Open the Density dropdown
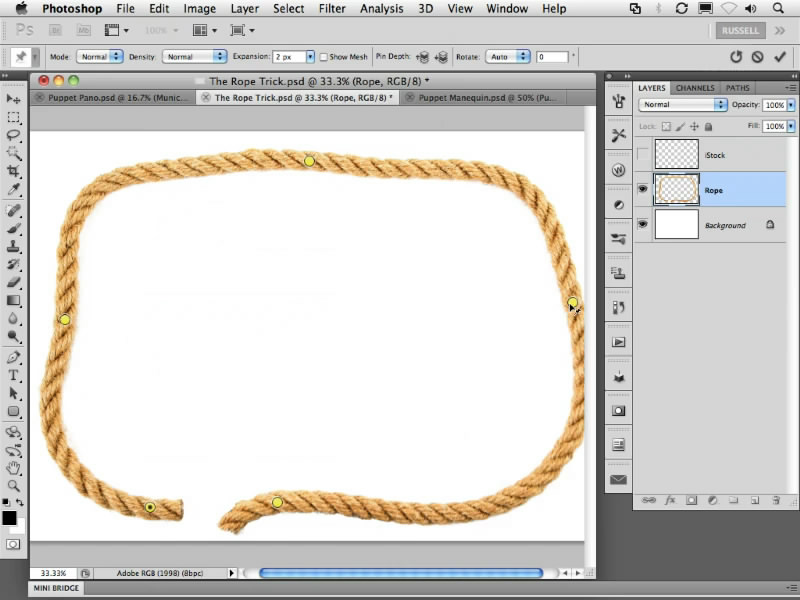Image resolution: width=800 pixels, height=600 pixels. [194, 57]
